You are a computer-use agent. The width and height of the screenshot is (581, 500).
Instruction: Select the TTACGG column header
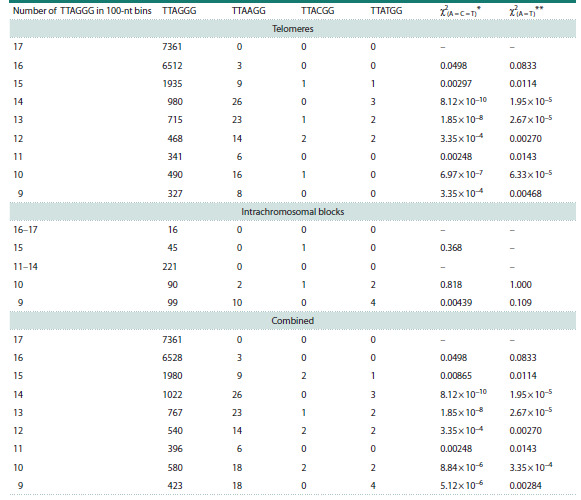pos(318,11)
